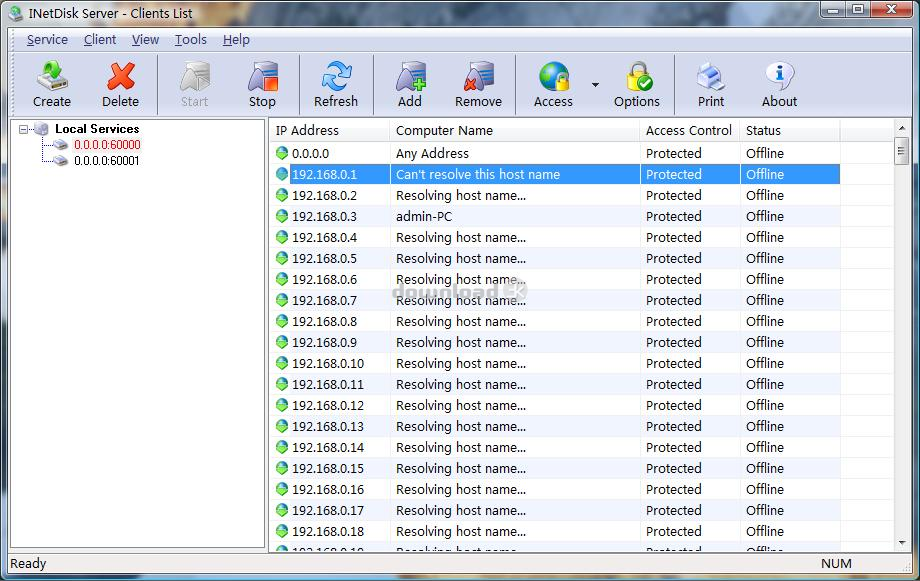This screenshot has width=920, height=581.
Task: Select the Any Address computer name cell
Action: click(432, 153)
